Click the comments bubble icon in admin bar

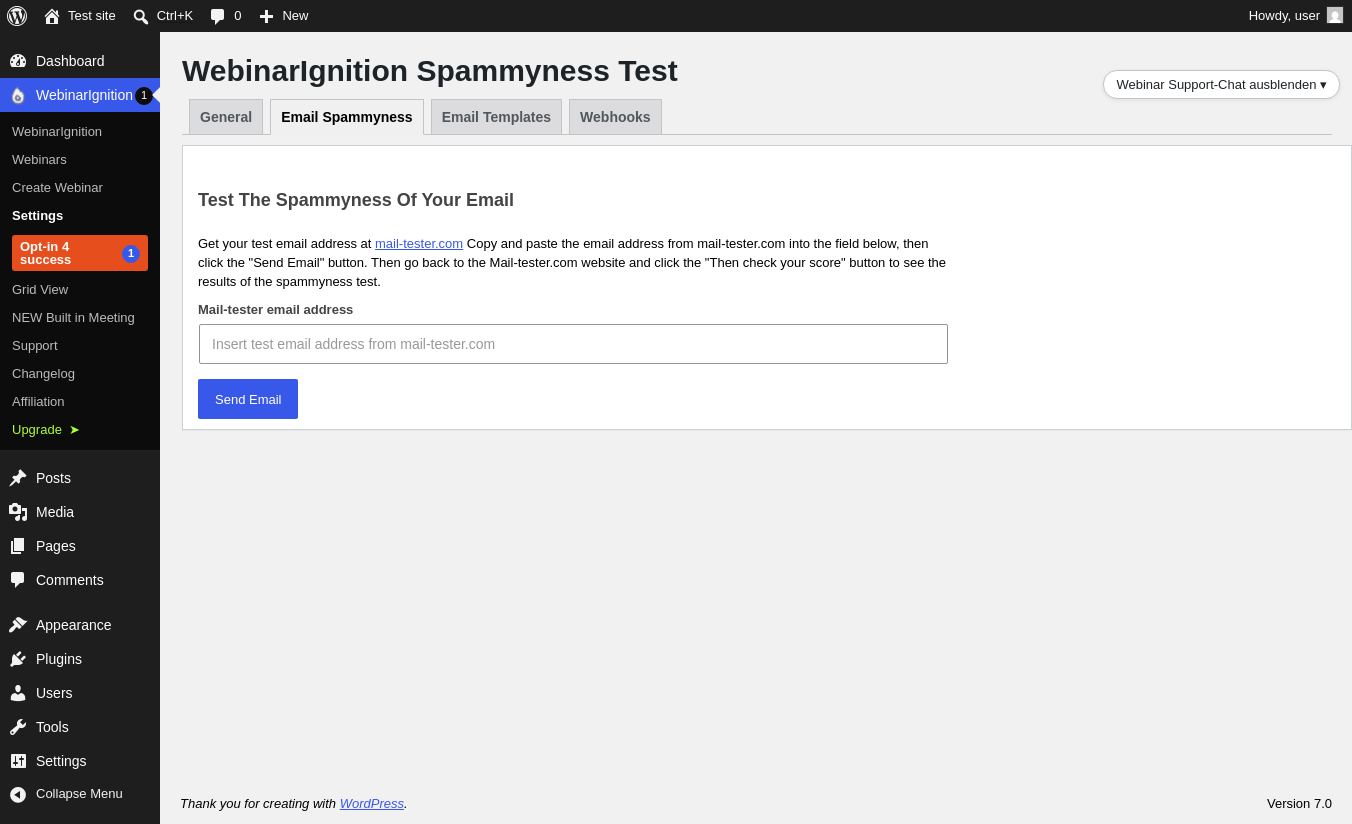click(217, 16)
